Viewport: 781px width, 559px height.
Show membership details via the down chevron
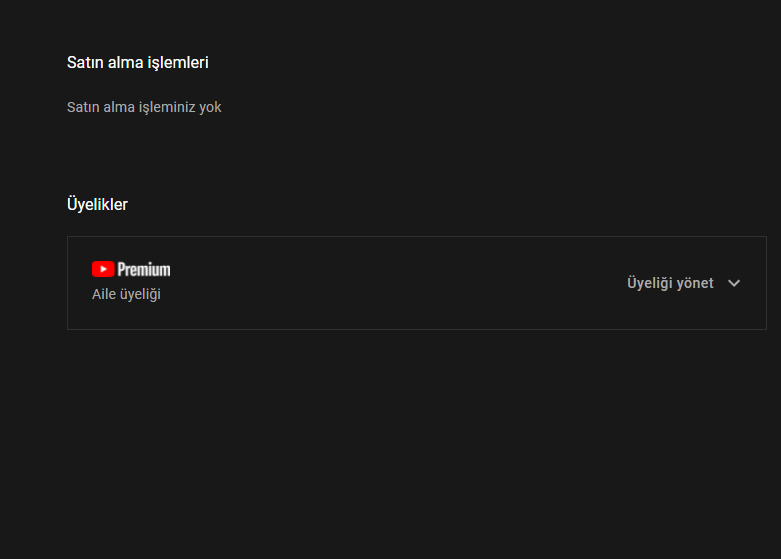734,283
